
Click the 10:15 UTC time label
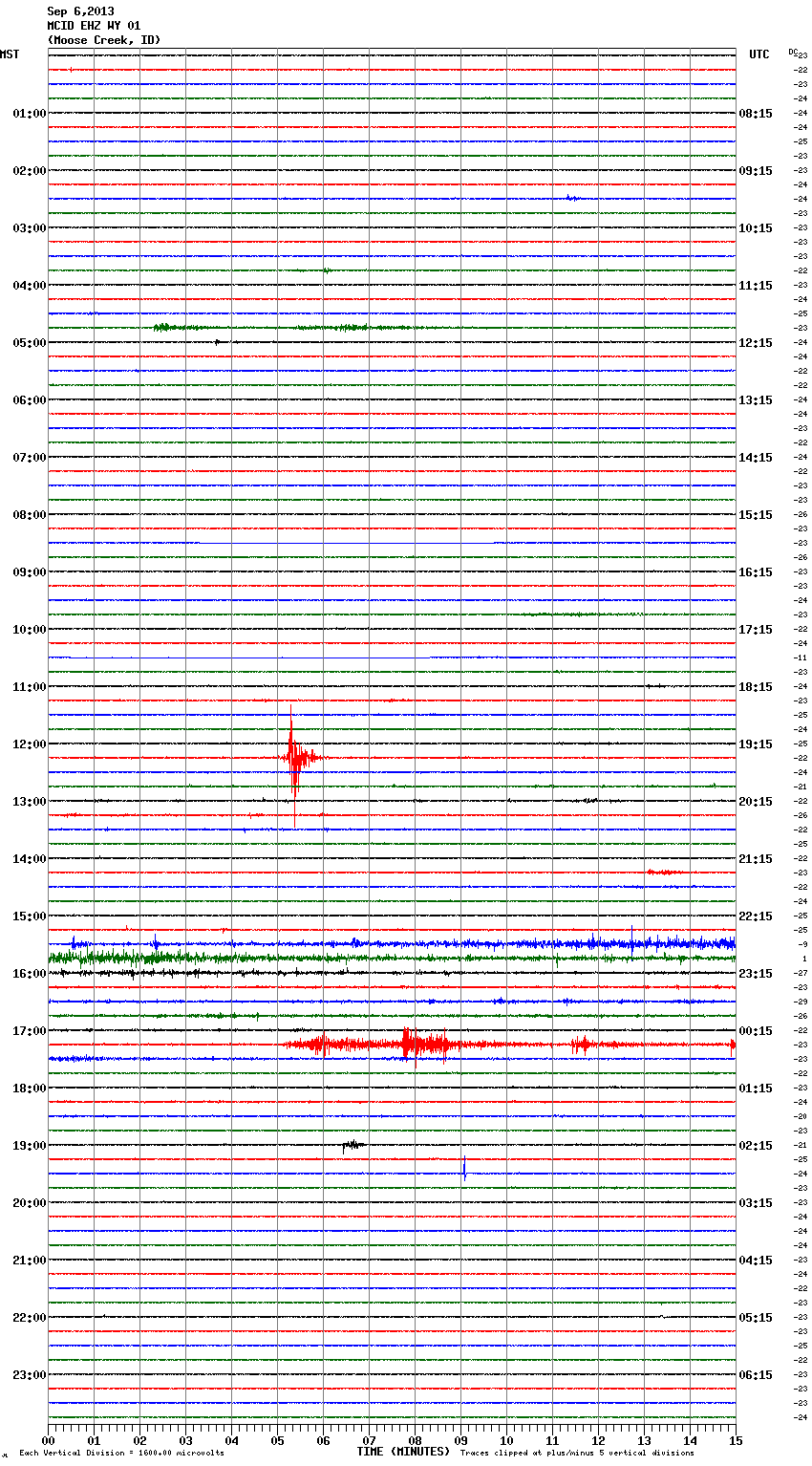tap(756, 227)
